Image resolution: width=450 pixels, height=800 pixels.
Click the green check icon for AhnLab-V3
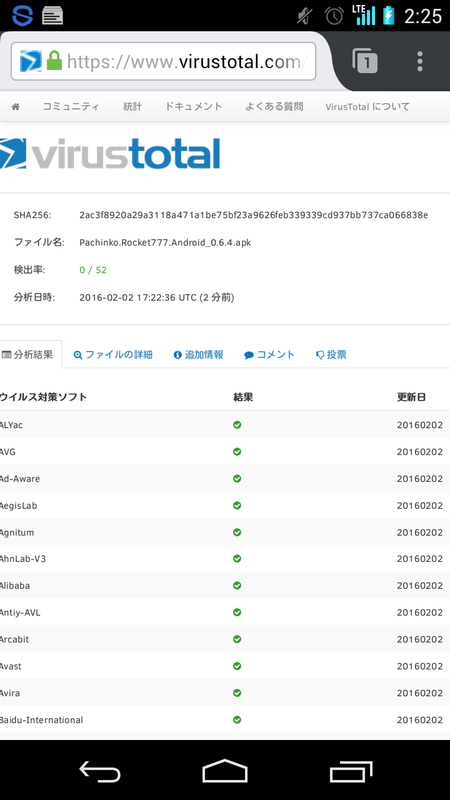[237, 559]
